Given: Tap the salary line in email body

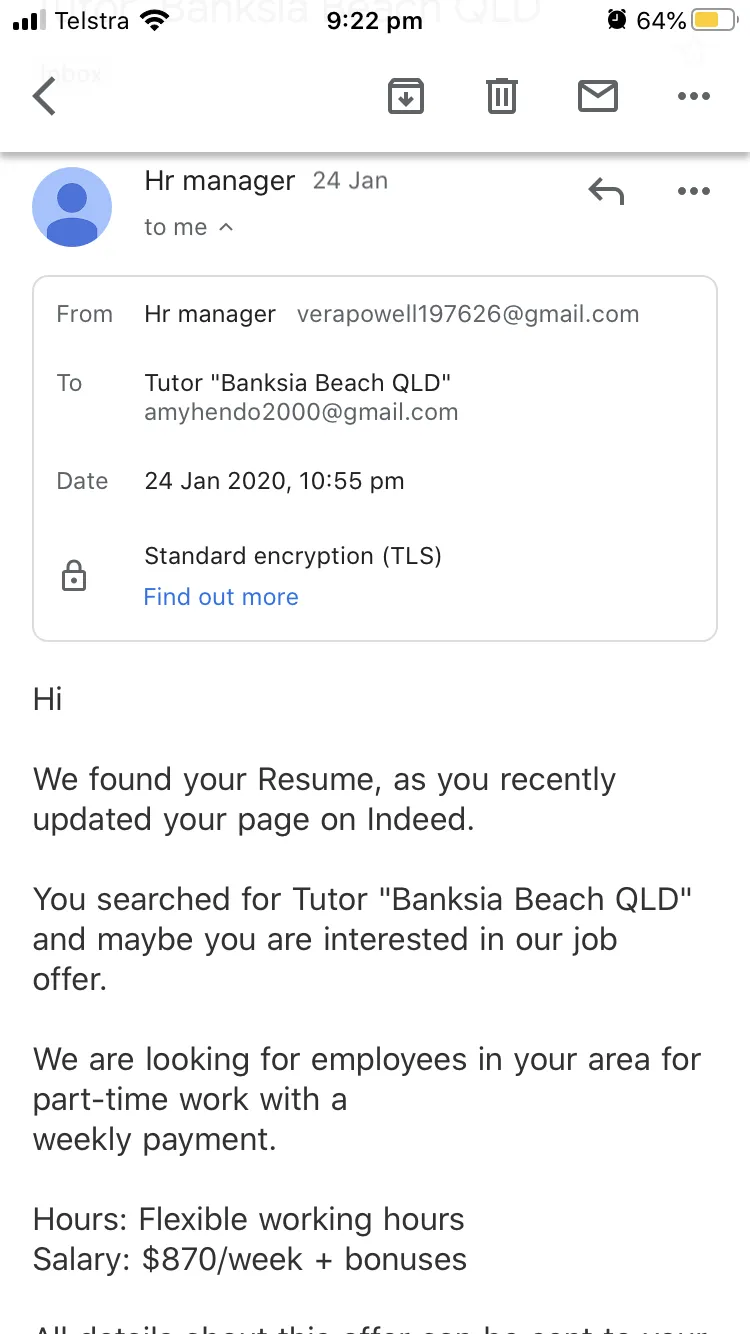Looking at the screenshot, I should [250, 1259].
